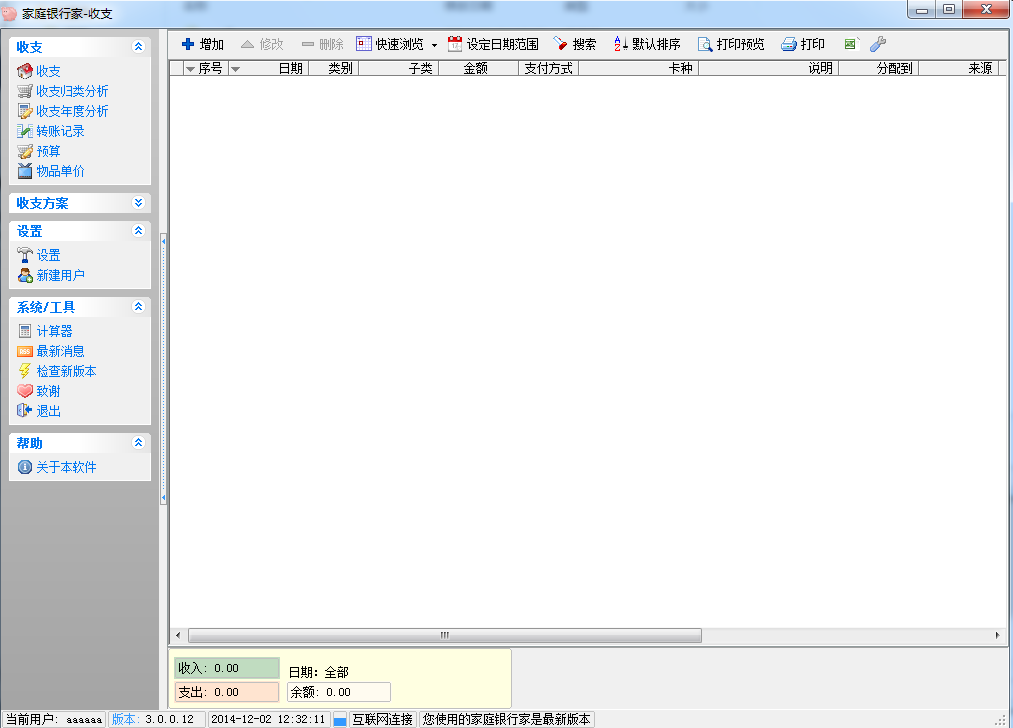Click the 日期: 全部 label
The height and width of the screenshot is (728, 1013).
click(319, 672)
